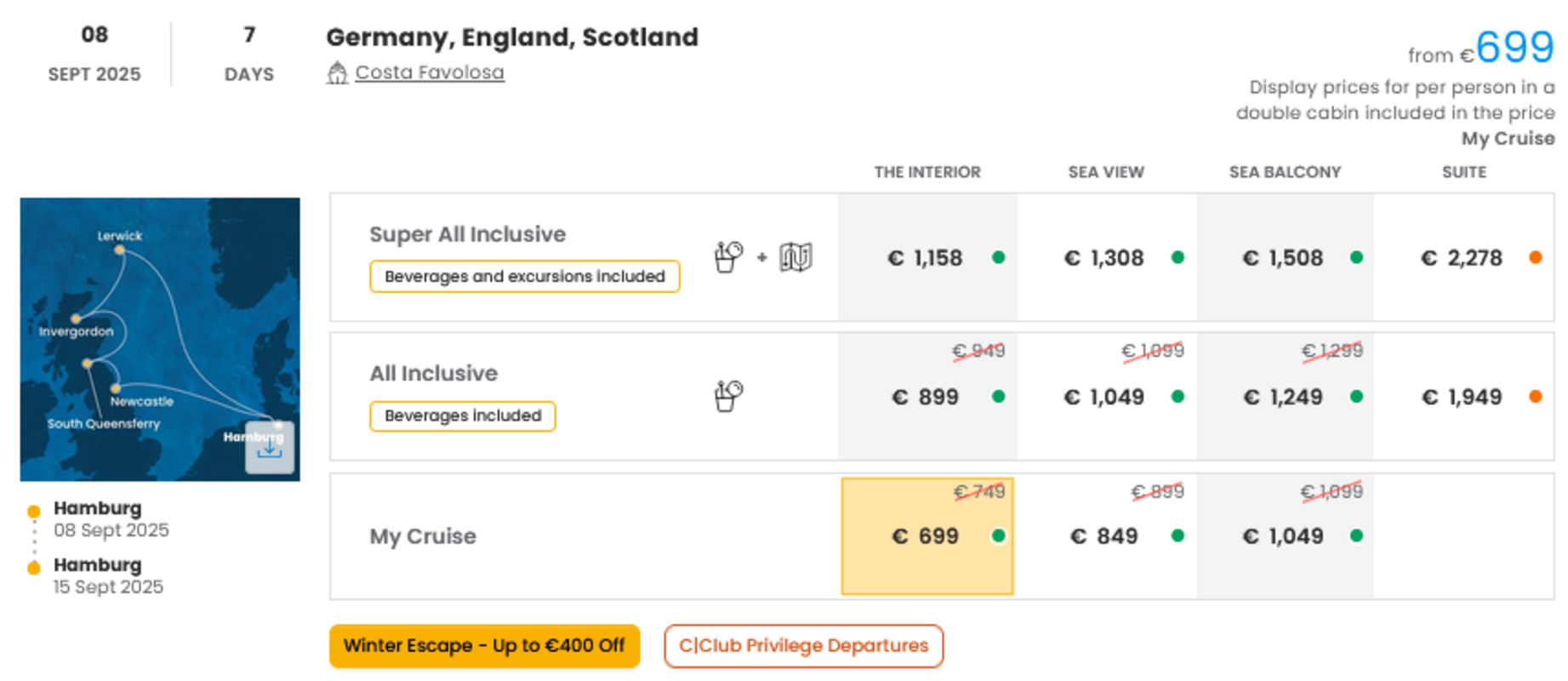
Task: Click orange availability dot beside € 1,949
Action: [x=1536, y=397]
